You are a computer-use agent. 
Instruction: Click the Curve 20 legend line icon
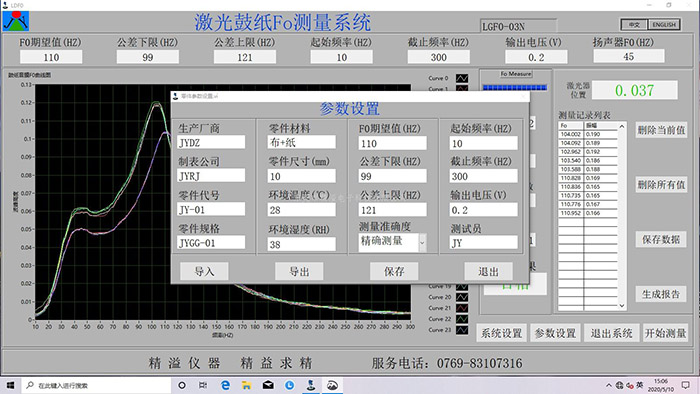pos(462,297)
